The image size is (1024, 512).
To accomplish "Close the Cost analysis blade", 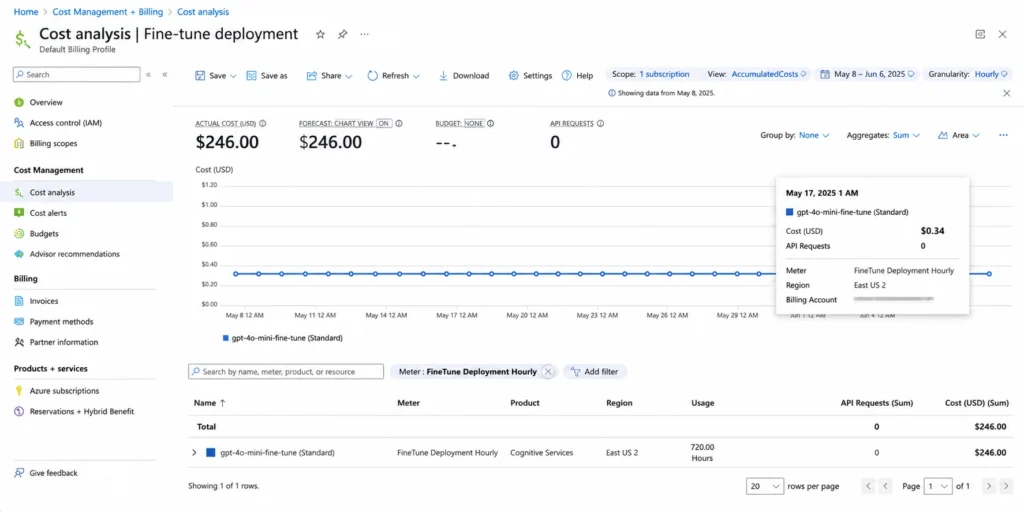I will point(1002,34).
